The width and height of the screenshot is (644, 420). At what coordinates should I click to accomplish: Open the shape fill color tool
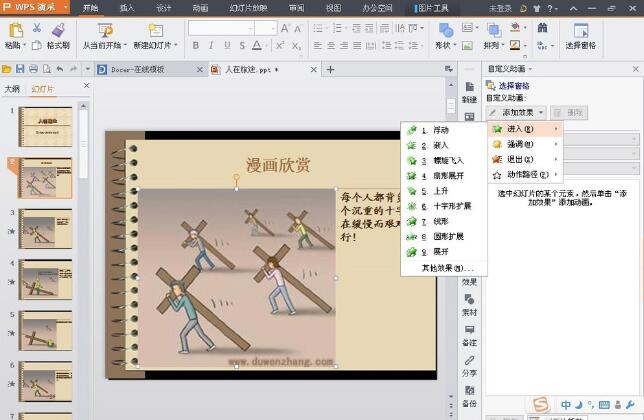515,28
